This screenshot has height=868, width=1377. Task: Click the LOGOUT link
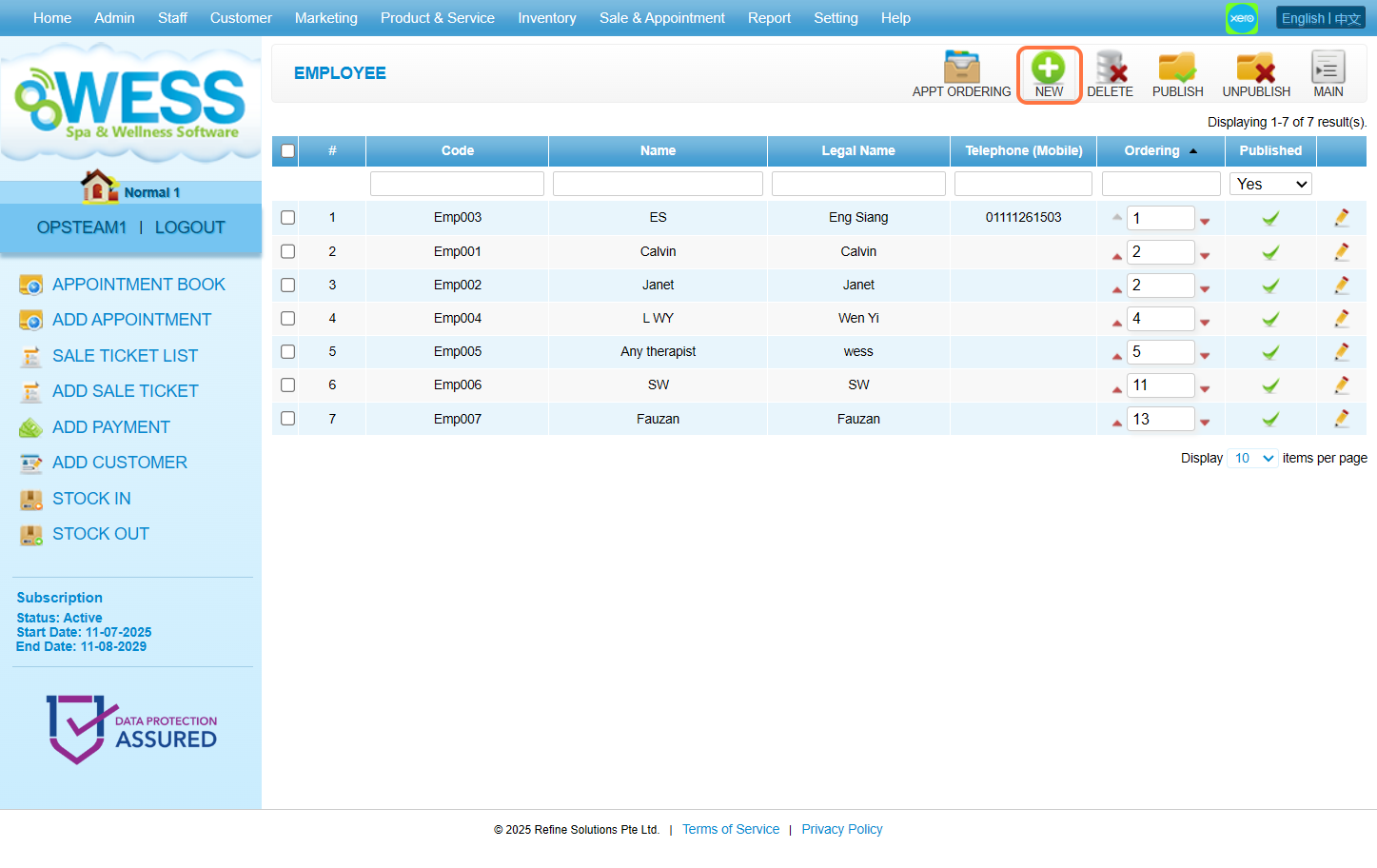[189, 227]
